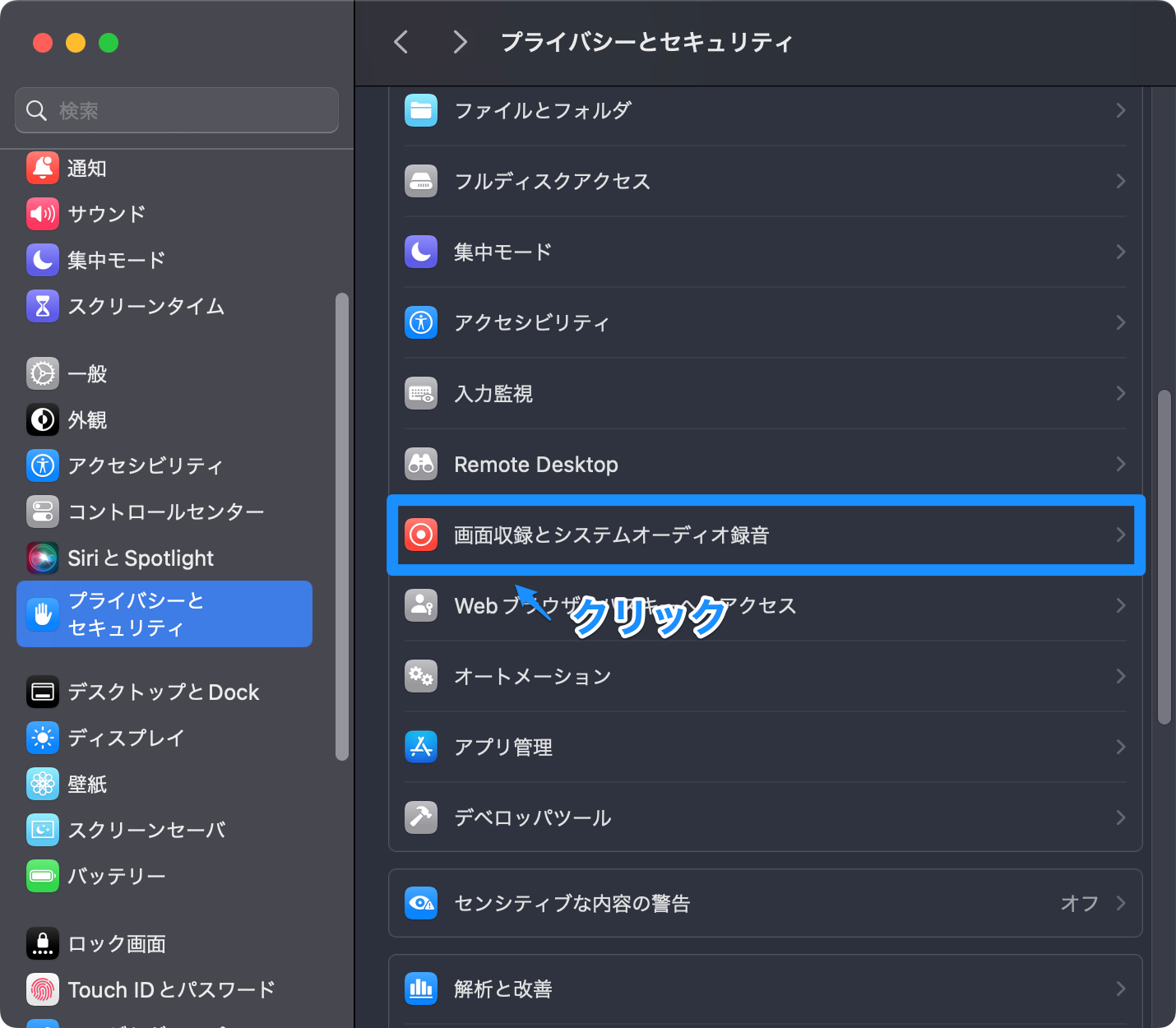
Task: Click the Appearance (外観) icon in the sidebar
Action: click(43, 419)
